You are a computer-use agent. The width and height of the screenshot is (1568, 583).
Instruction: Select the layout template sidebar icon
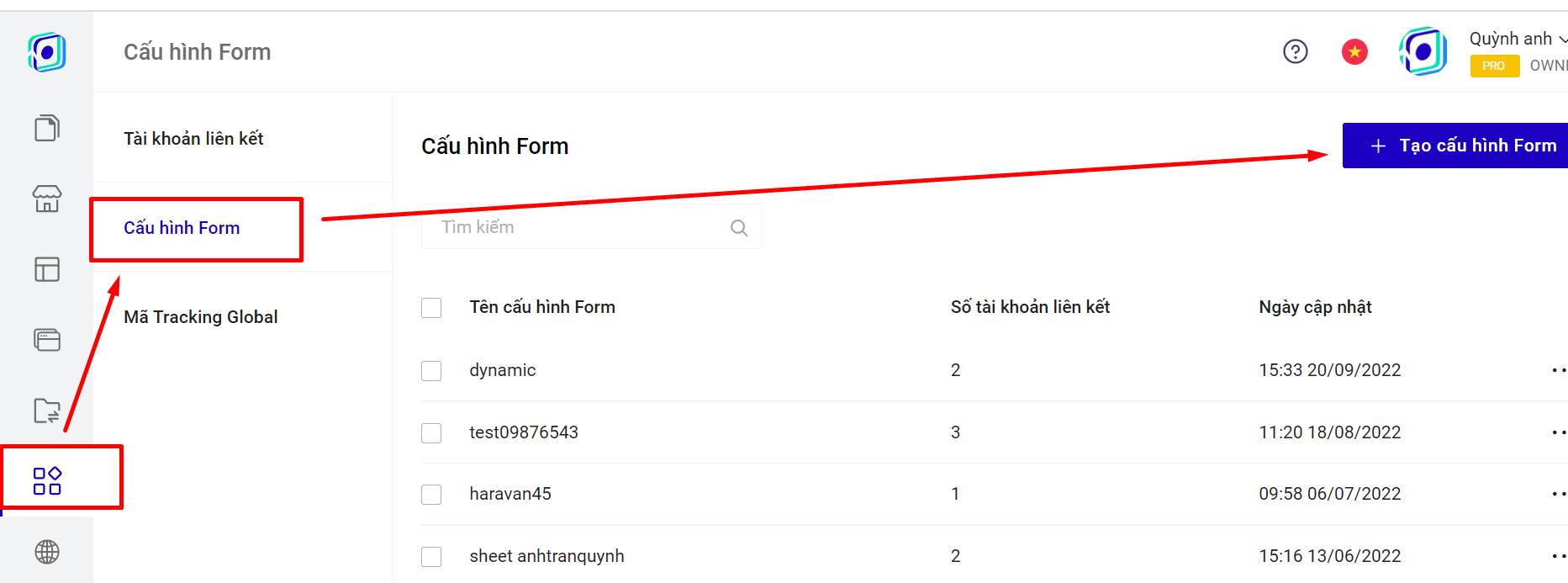click(47, 269)
